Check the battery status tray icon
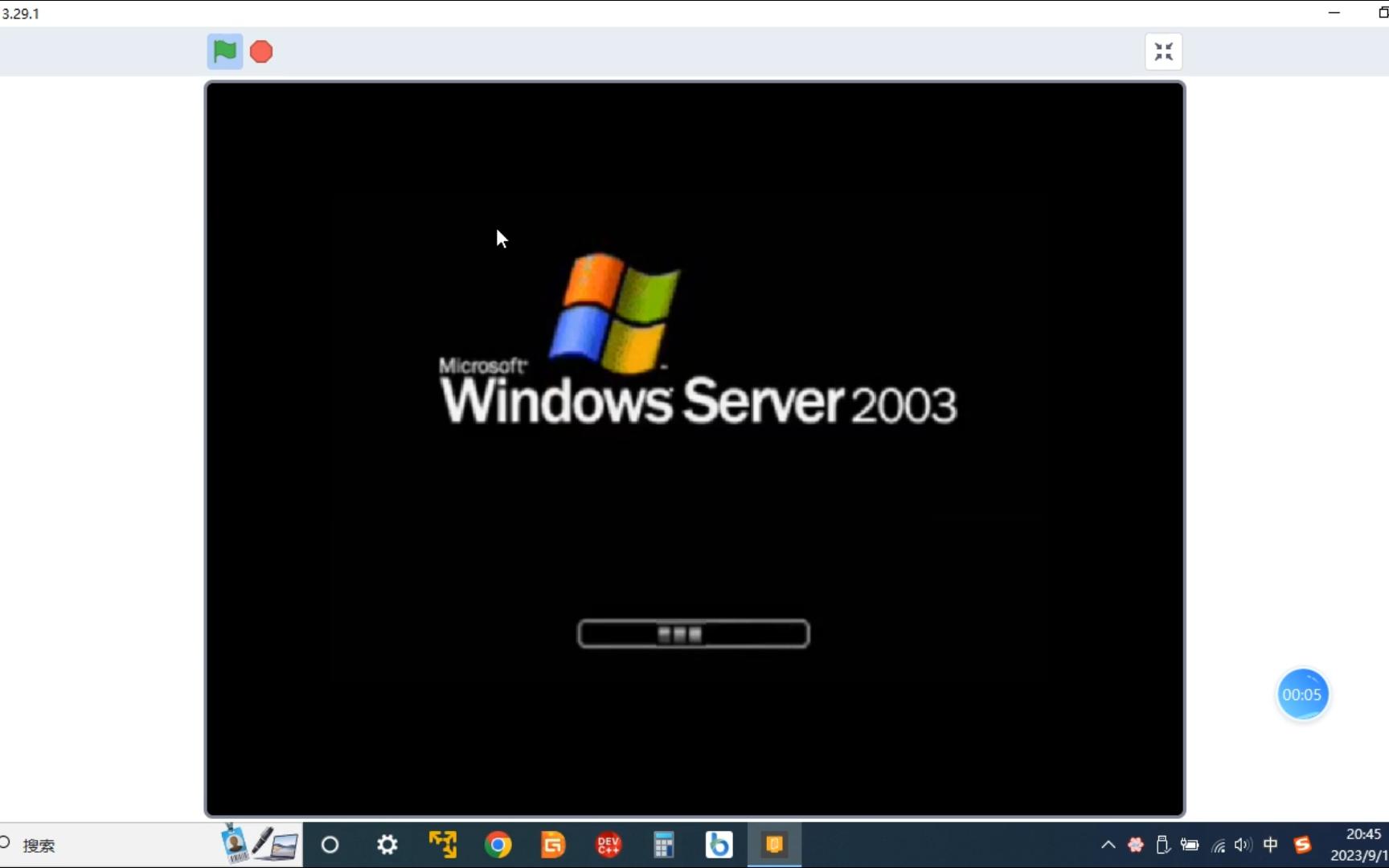 pos(1190,845)
